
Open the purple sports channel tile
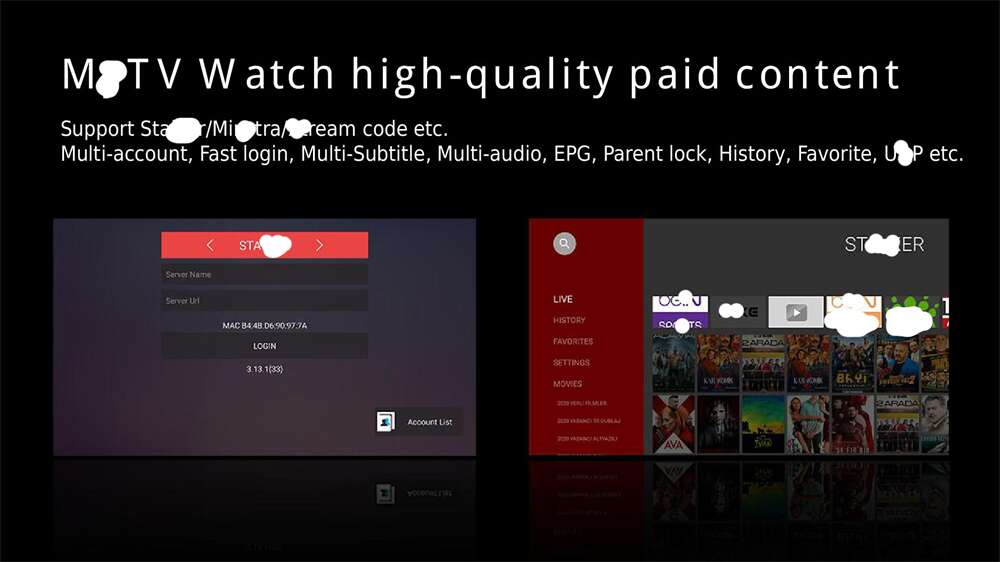pos(680,312)
